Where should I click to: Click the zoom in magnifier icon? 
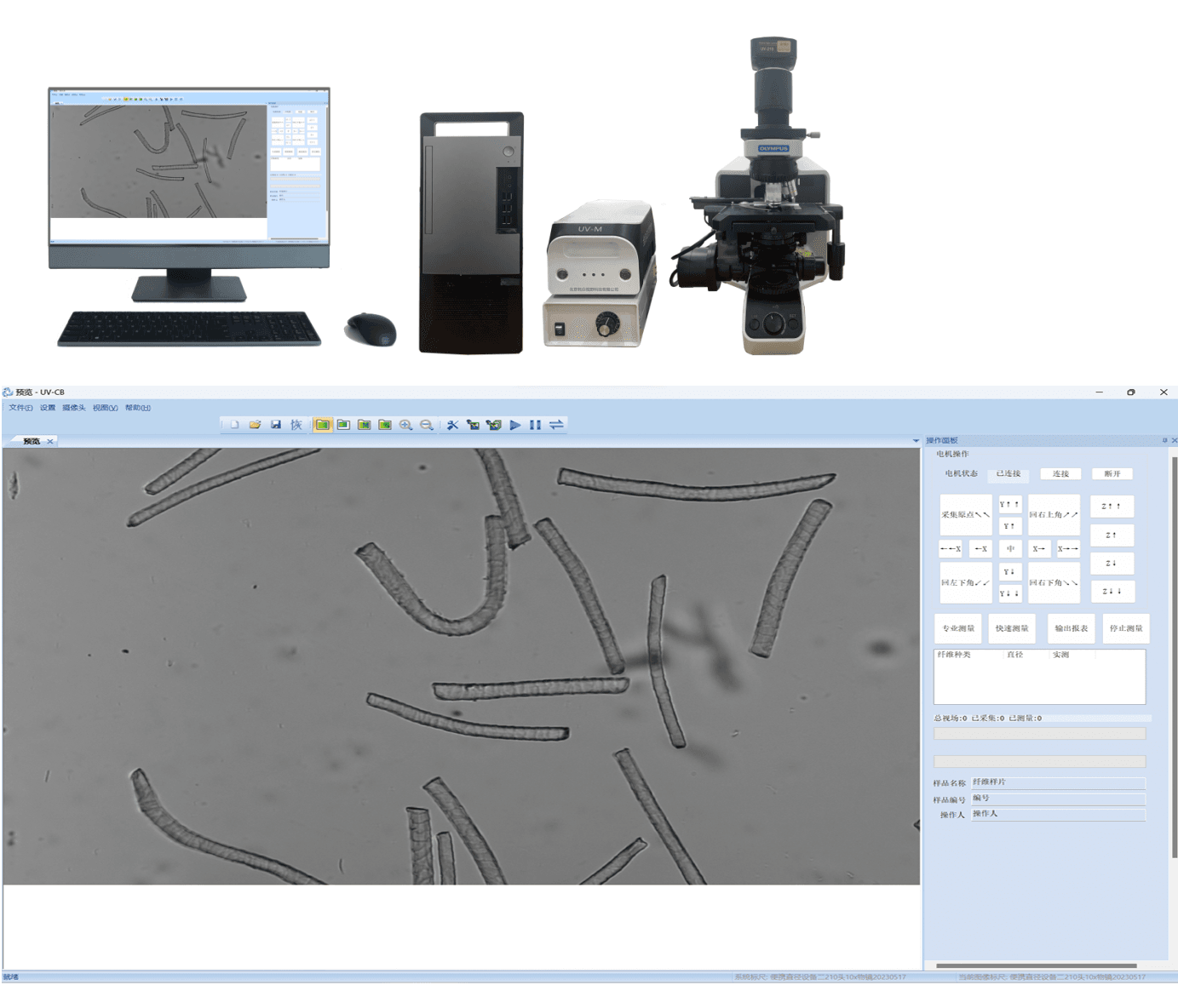[x=405, y=425]
